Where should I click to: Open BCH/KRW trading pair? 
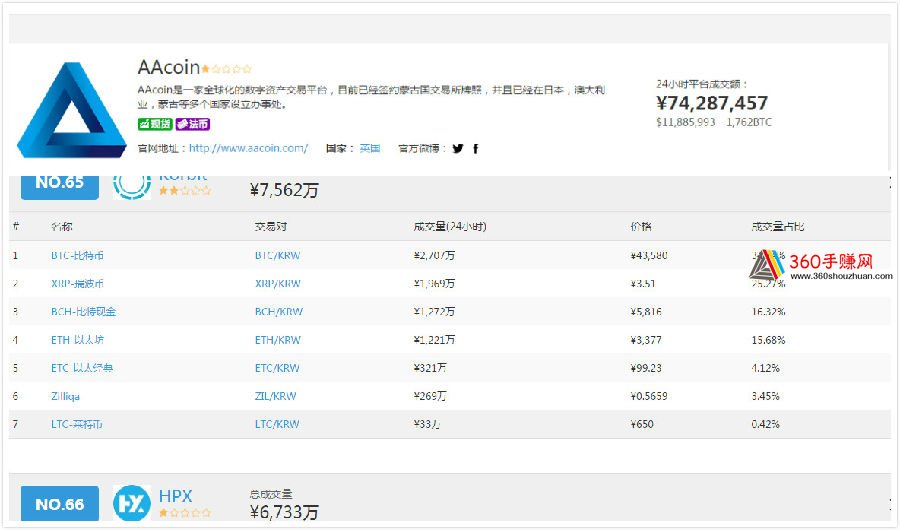[278, 312]
